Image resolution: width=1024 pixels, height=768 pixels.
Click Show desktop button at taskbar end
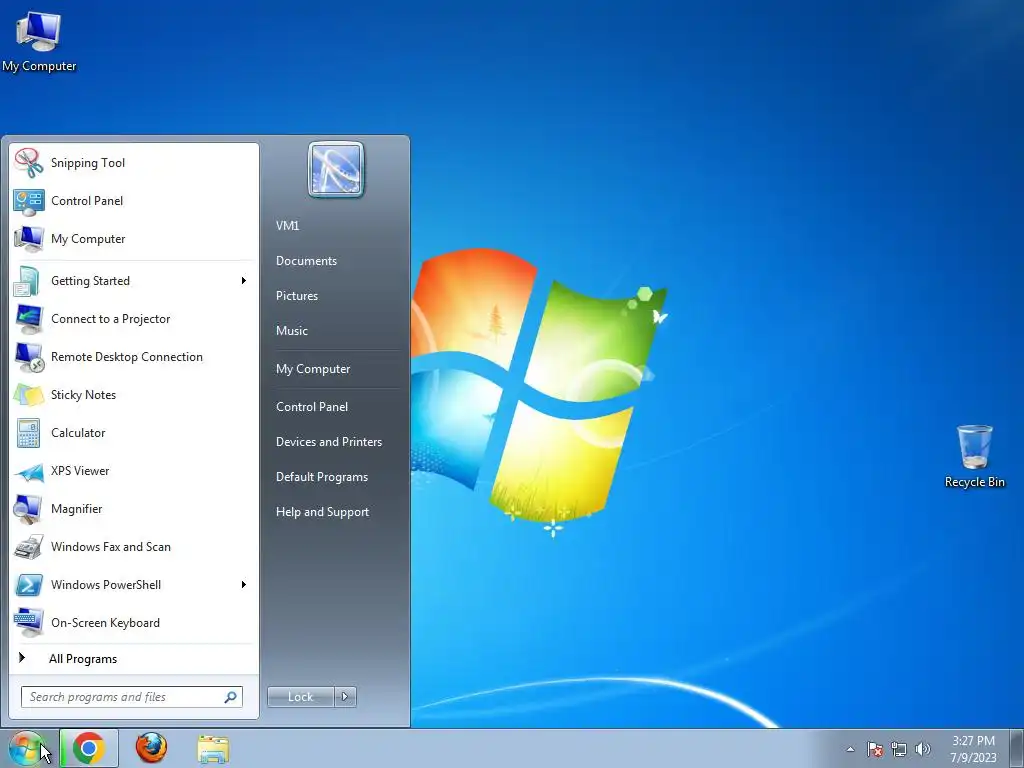(x=1017, y=748)
